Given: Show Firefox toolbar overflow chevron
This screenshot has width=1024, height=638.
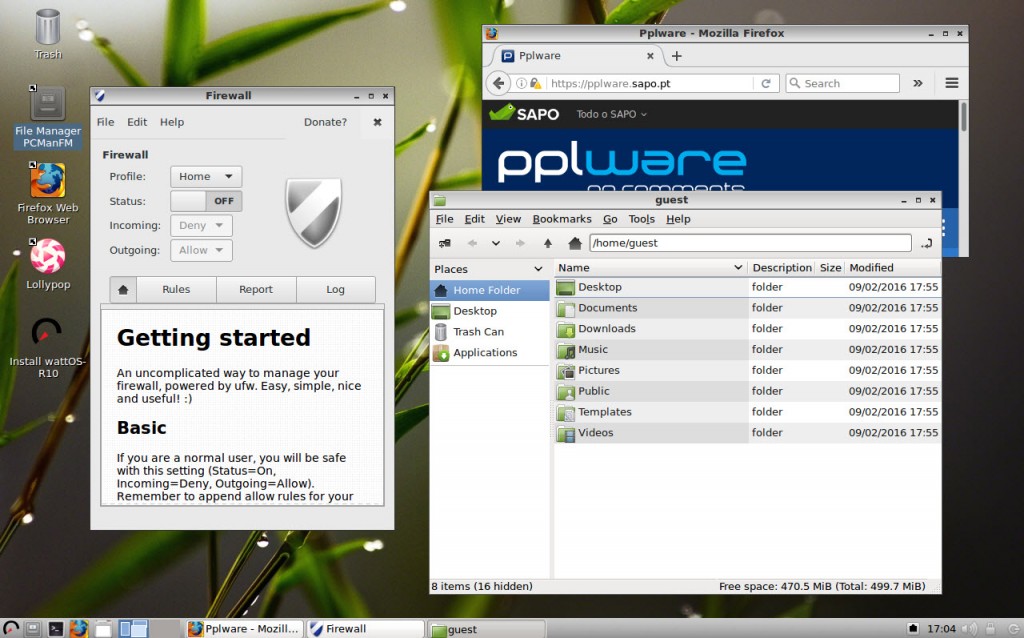Looking at the screenshot, I should tap(918, 83).
